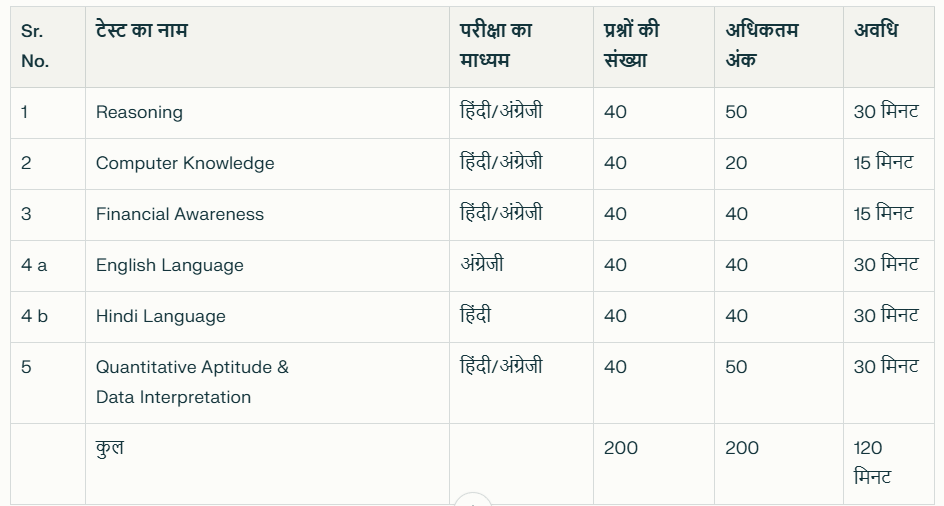Click the 'अंग्रेजी' medium cell for English Language
Screen dimensions: 944x506
(482, 264)
